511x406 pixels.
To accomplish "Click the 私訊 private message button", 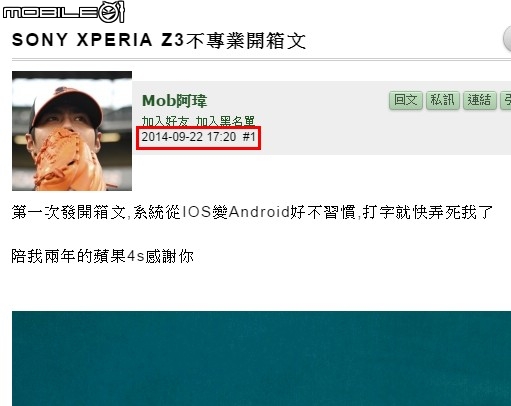I will 443,100.
